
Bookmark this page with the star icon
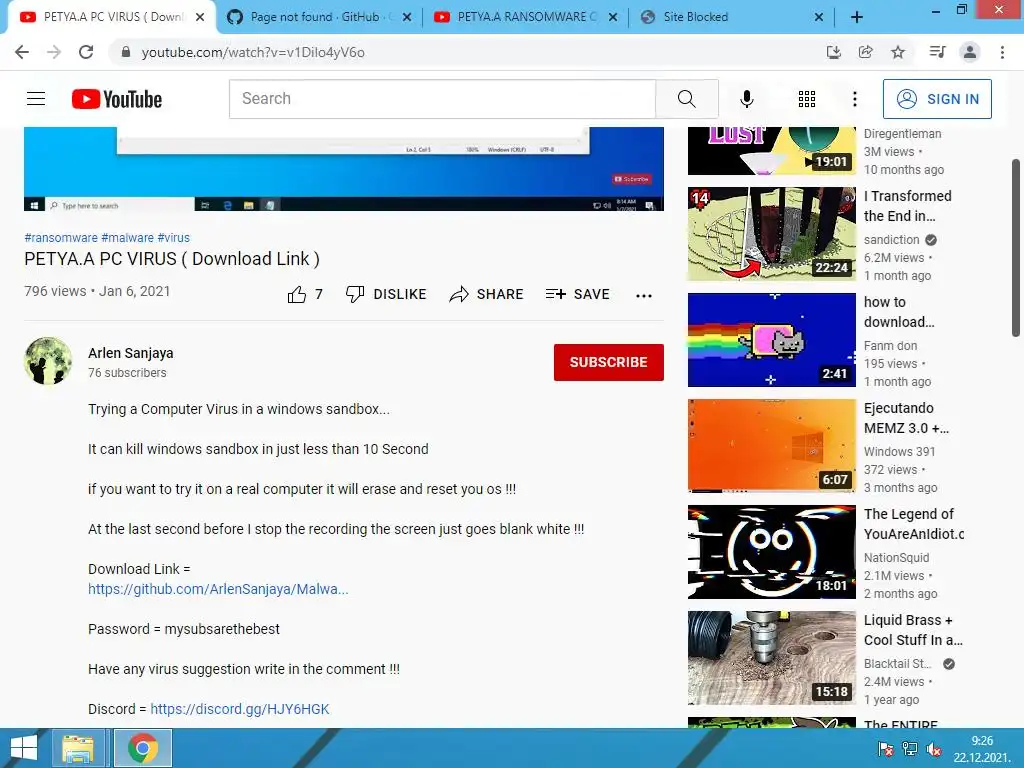[898, 52]
